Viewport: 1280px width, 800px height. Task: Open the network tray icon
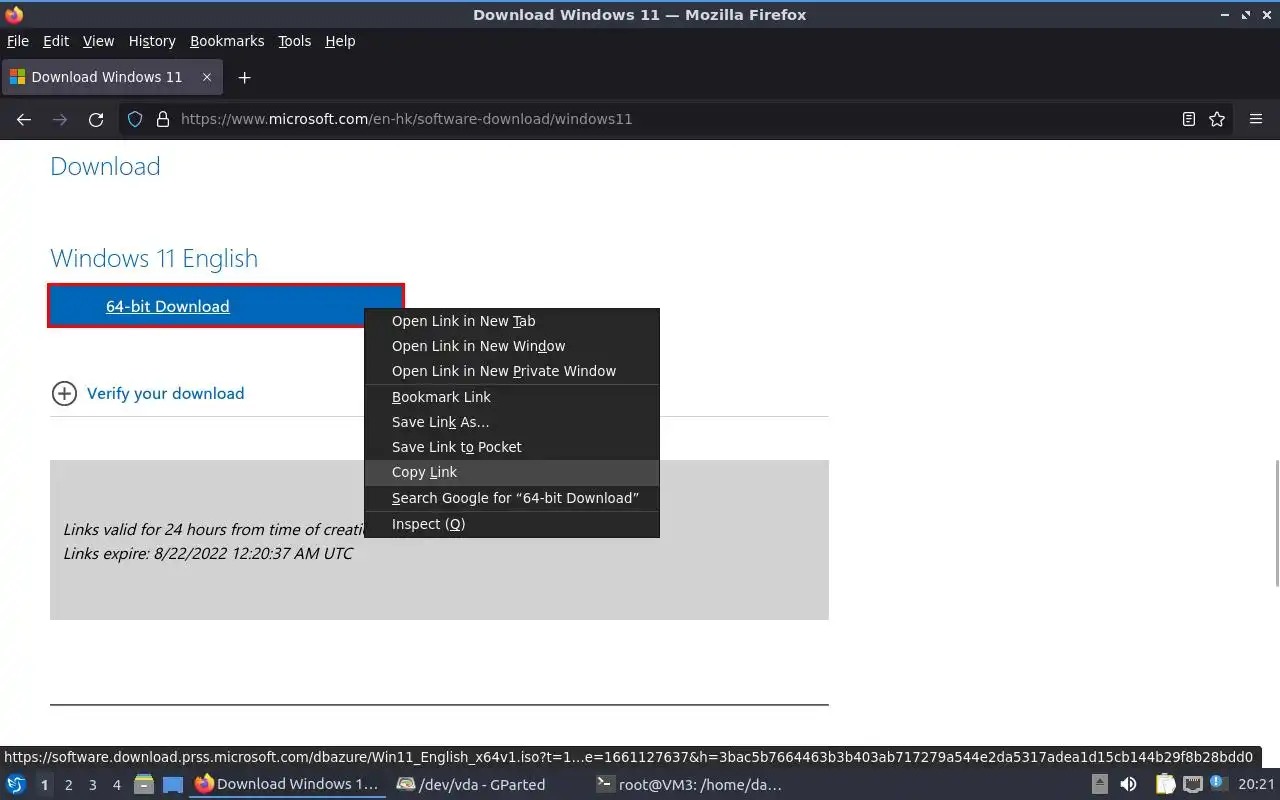coord(1193,785)
